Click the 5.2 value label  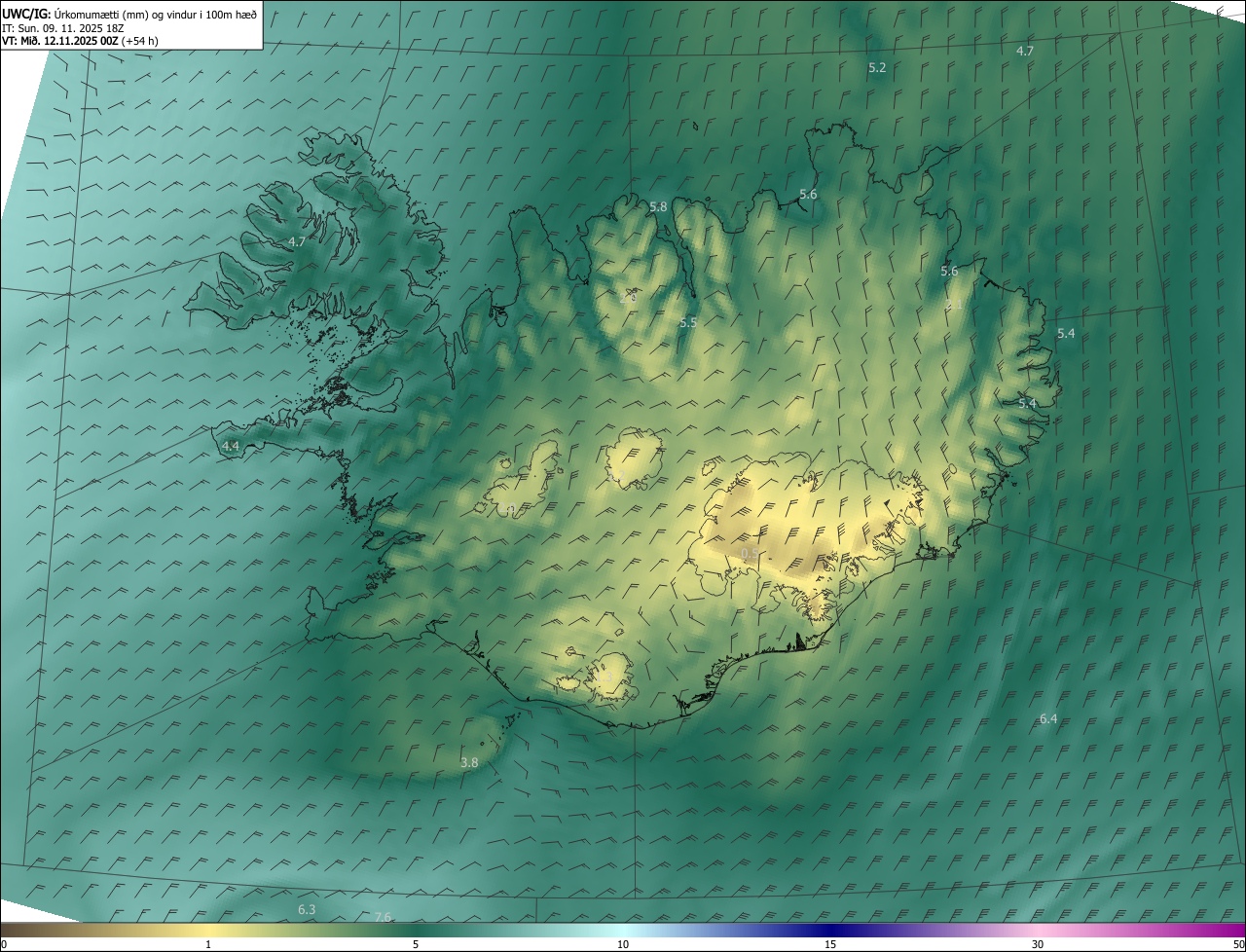[877, 67]
